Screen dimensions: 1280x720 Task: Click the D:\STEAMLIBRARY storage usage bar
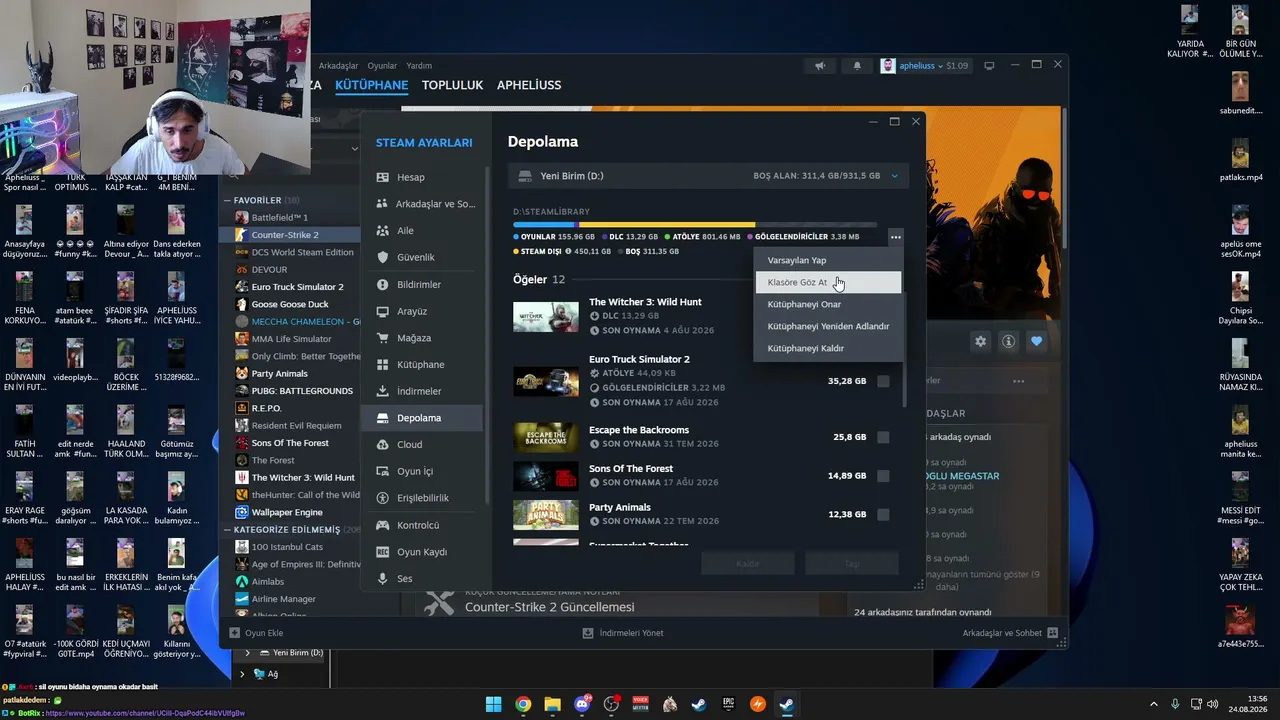[694, 225]
